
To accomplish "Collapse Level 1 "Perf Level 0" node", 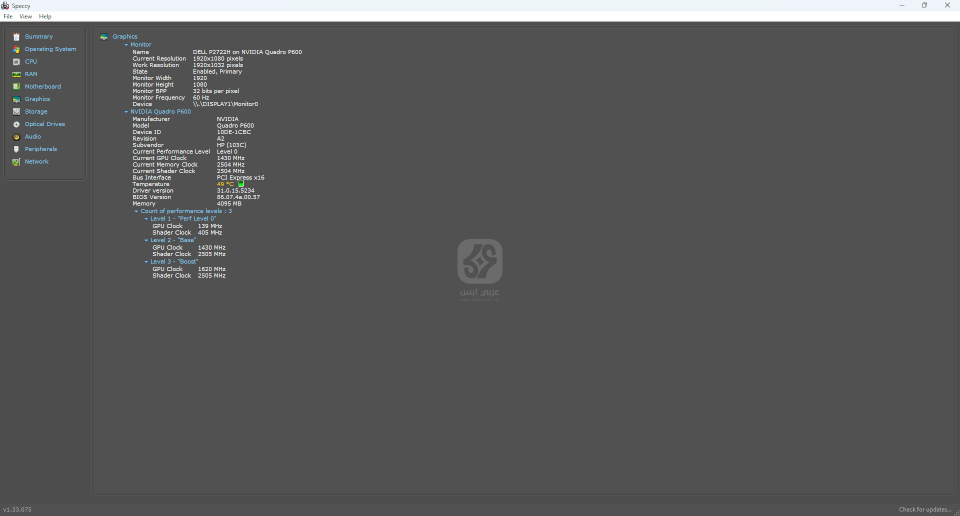I will (146, 219).
